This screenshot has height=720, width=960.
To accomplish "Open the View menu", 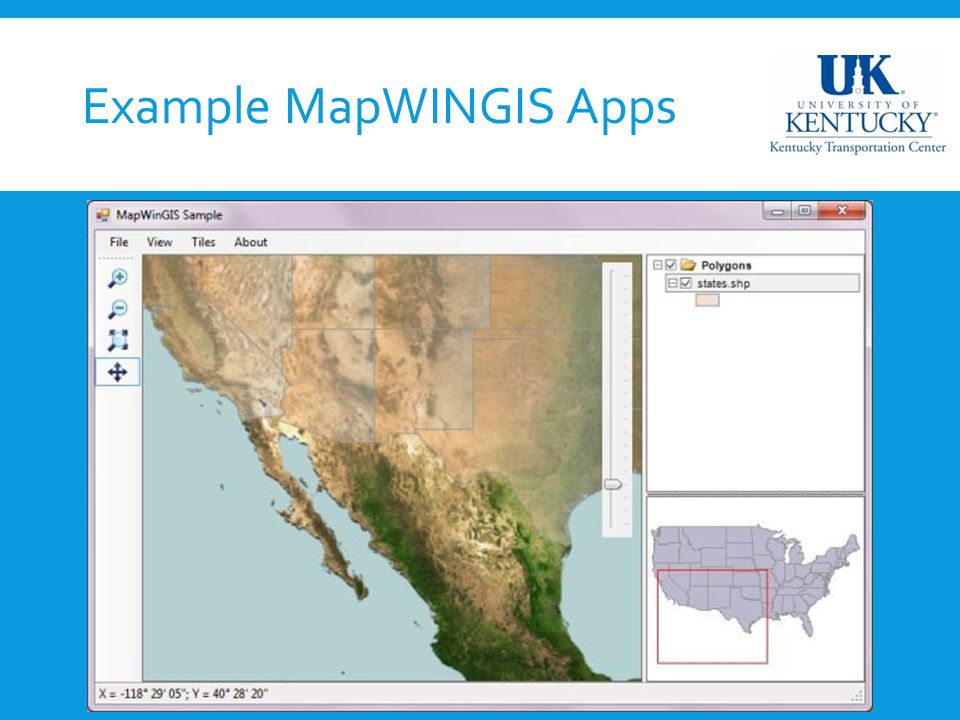I will click(x=159, y=242).
